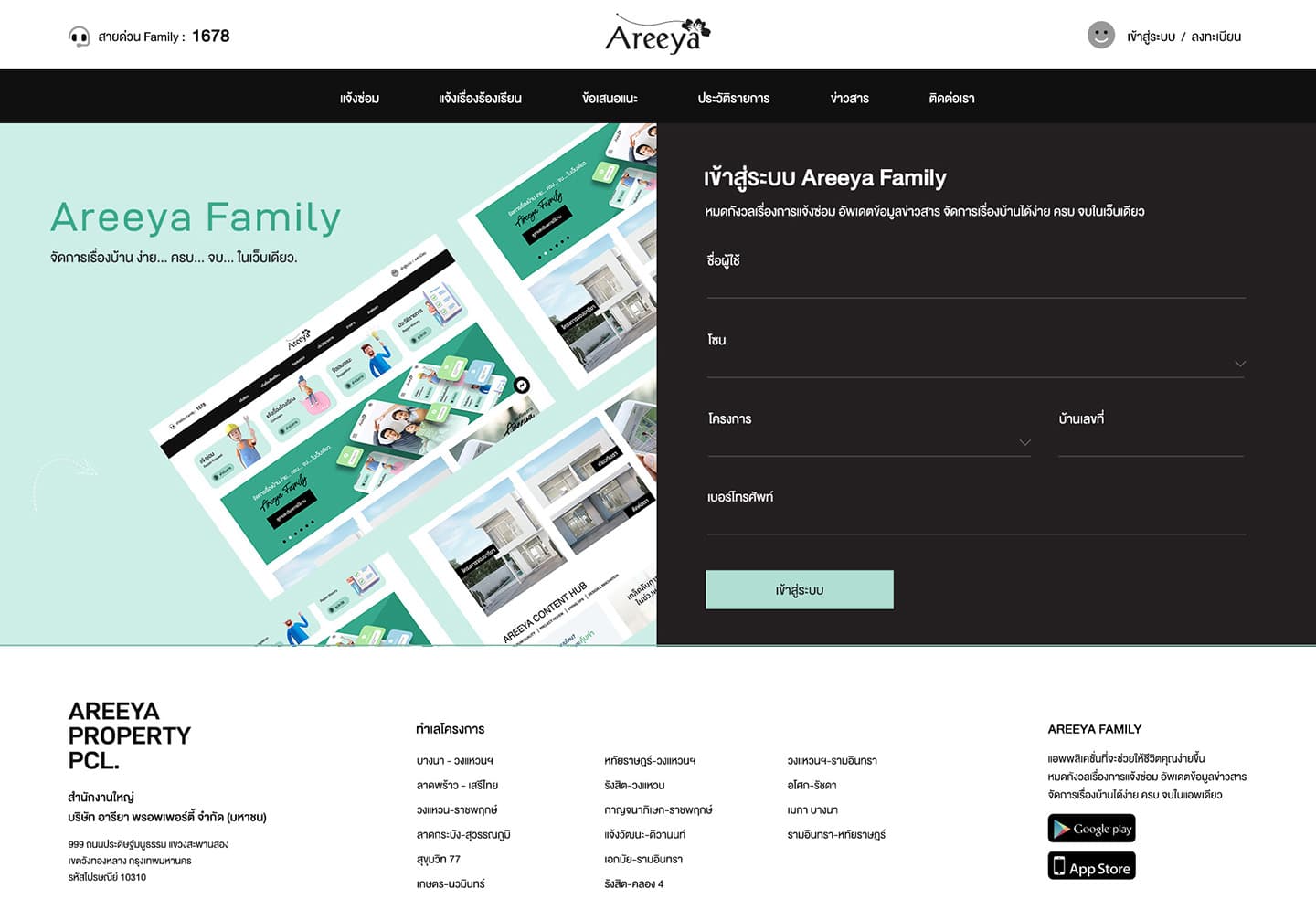This screenshot has height=920, width=1316.
Task: Expand the โซน dropdown arrow
Action: click(1240, 364)
